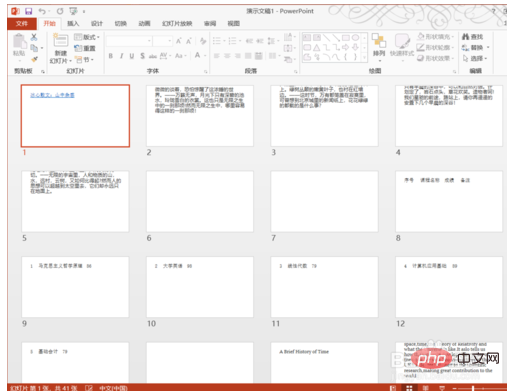Select the text box shape in gallery
This screenshot has height=391, width=510.
tap(307, 37)
